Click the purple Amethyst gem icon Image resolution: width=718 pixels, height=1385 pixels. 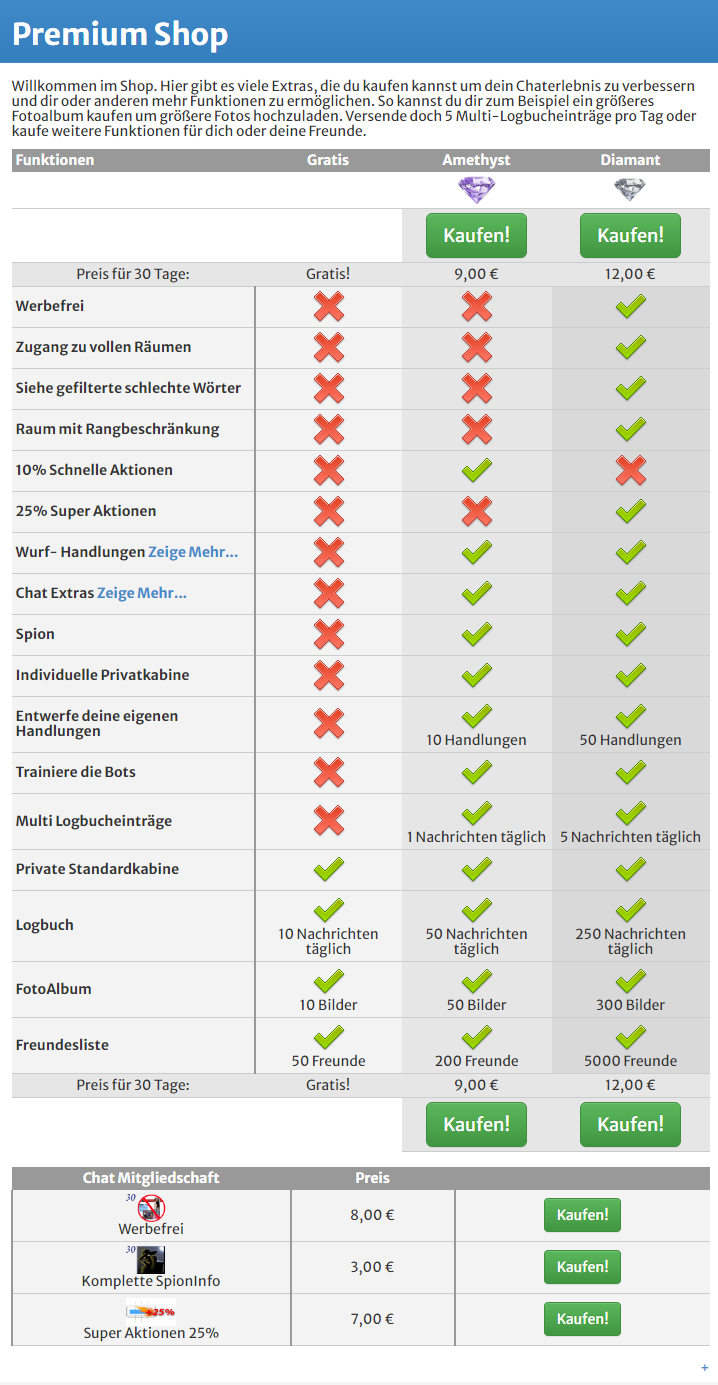click(x=476, y=190)
